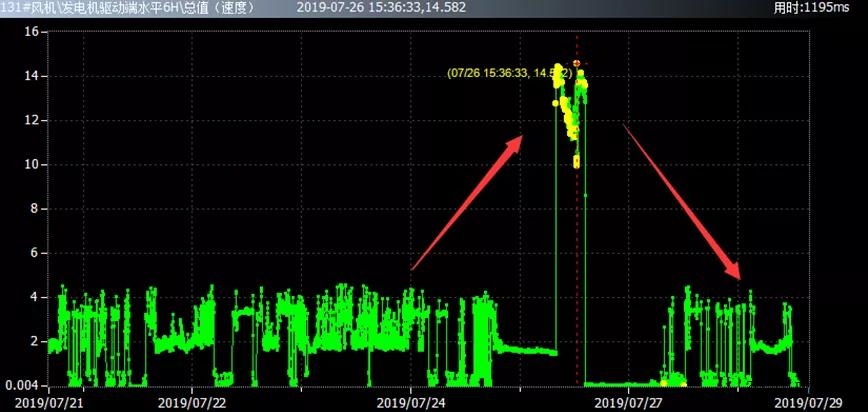Select the 2019/07/22 date on x-axis
This screenshot has width=868, height=412.
(192, 402)
